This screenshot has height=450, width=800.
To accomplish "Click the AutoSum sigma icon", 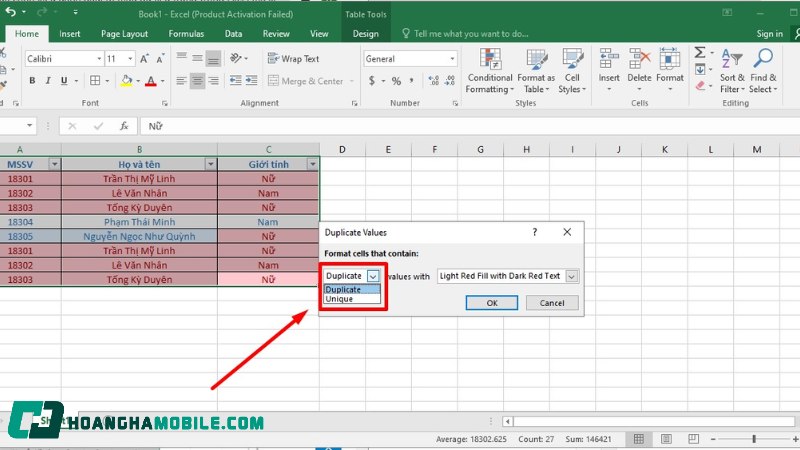I will pos(700,52).
